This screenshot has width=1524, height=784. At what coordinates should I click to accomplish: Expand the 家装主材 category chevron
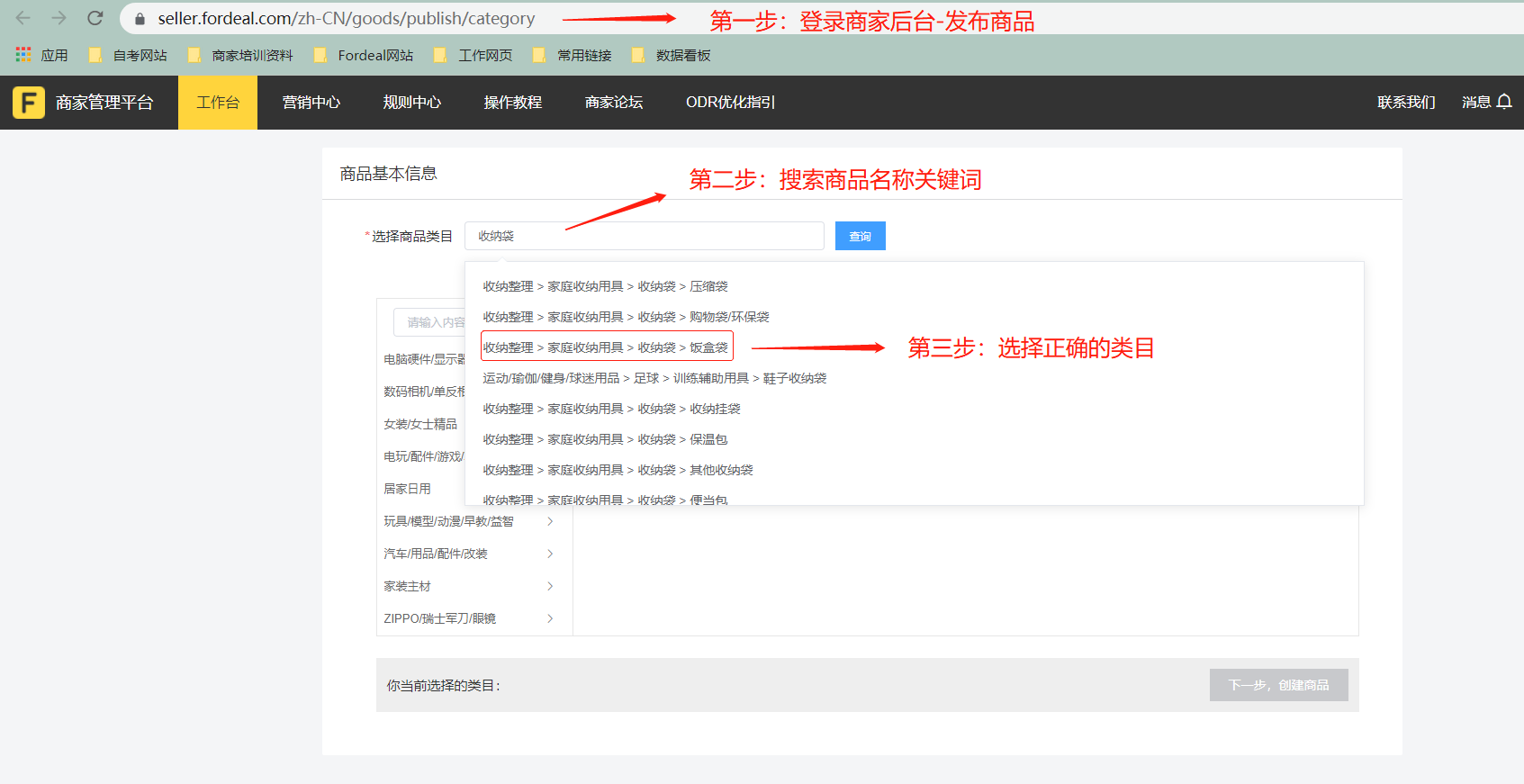pos(550,586)
